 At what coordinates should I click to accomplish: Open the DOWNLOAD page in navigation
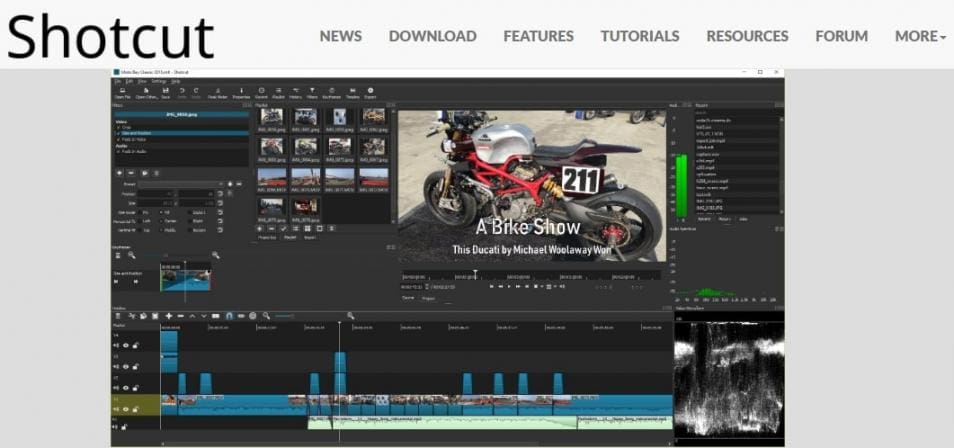(x=432, y=36)
